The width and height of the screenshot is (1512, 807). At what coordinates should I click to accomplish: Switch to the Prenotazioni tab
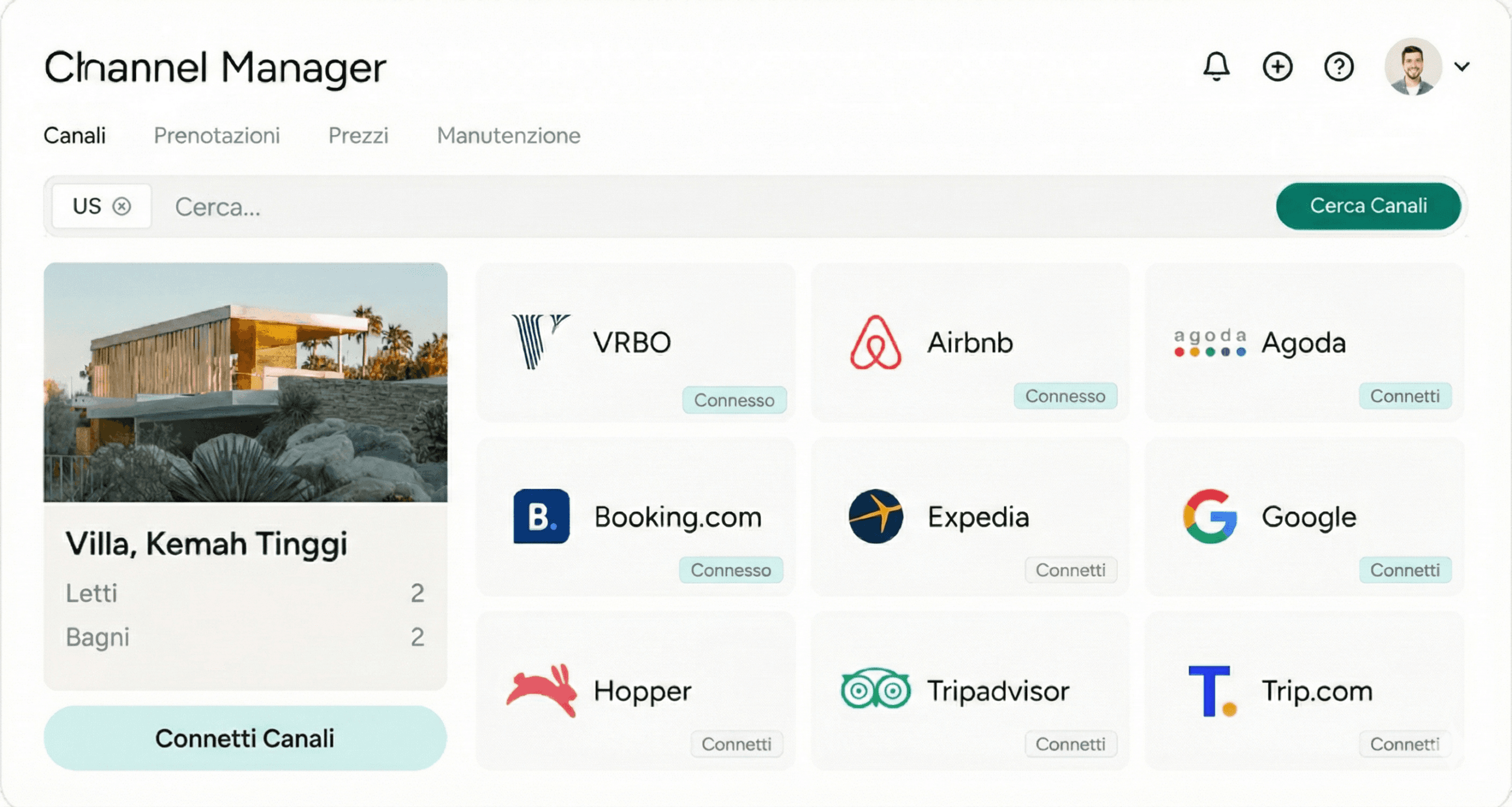(216, 136)
